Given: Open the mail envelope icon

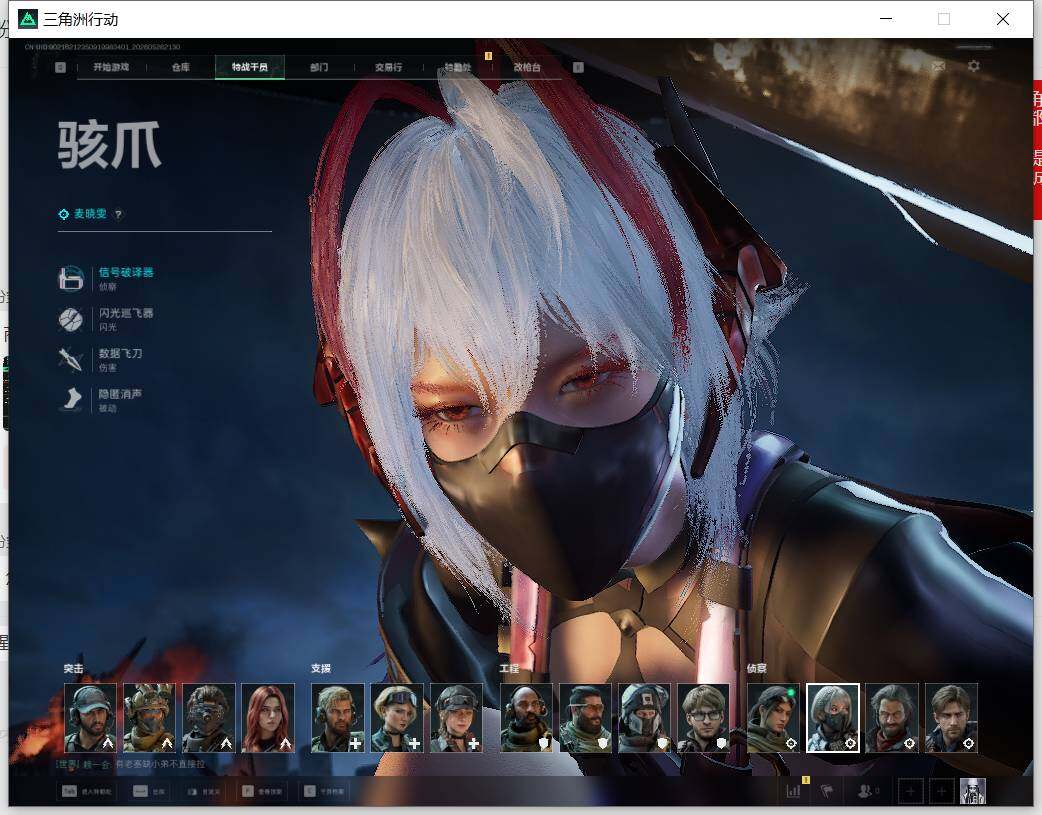Looking at the screenshot, I should [x=938, y=66].
